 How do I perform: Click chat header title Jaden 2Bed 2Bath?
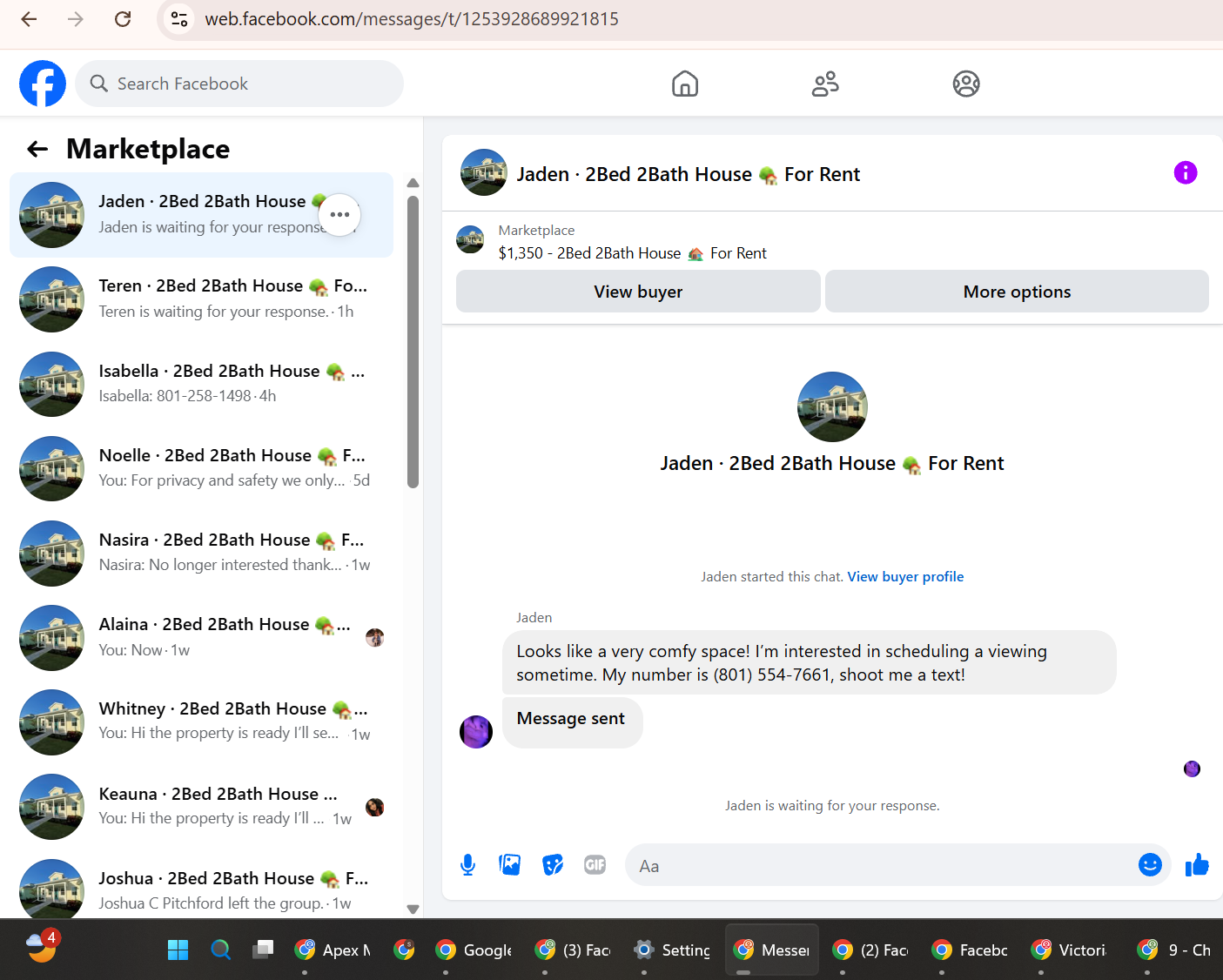pos(689,174)
